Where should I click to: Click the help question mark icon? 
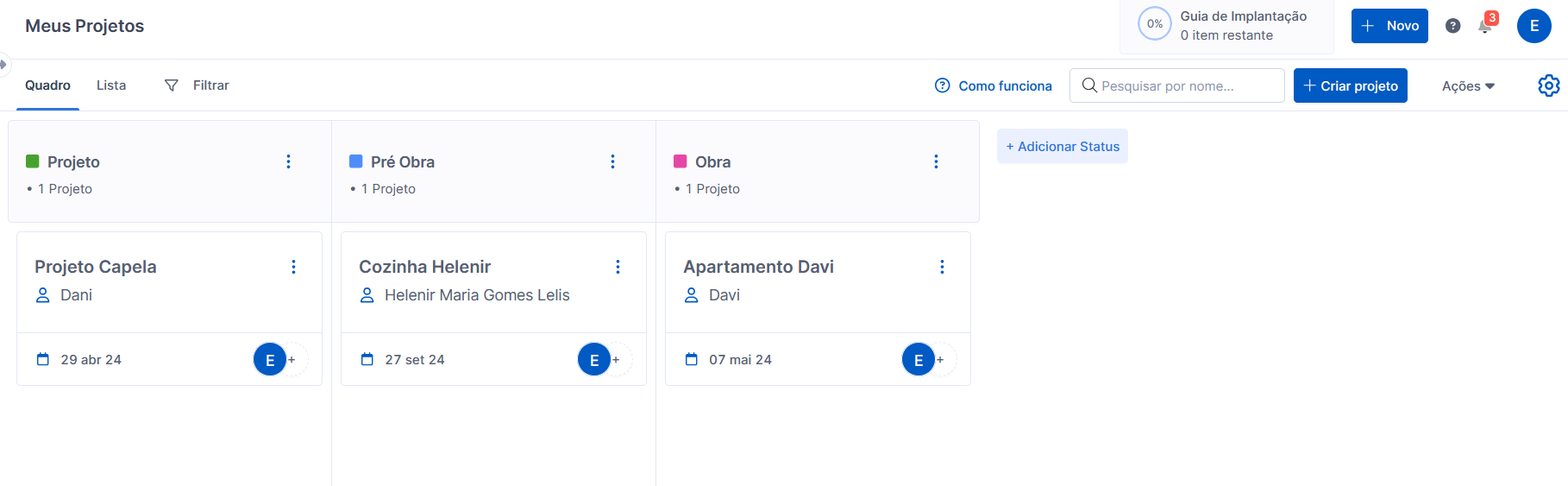tap(1452, 26)
